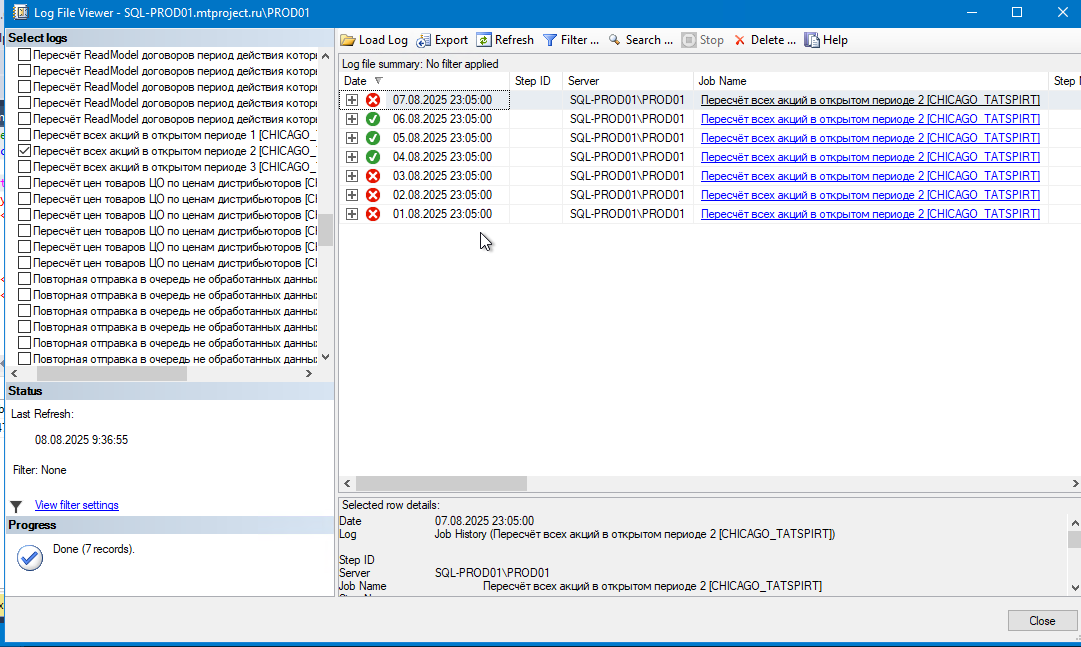Click the Stop toolbar button
Image resolution: width=1081 pixels, height=647 pixels.
703,40
